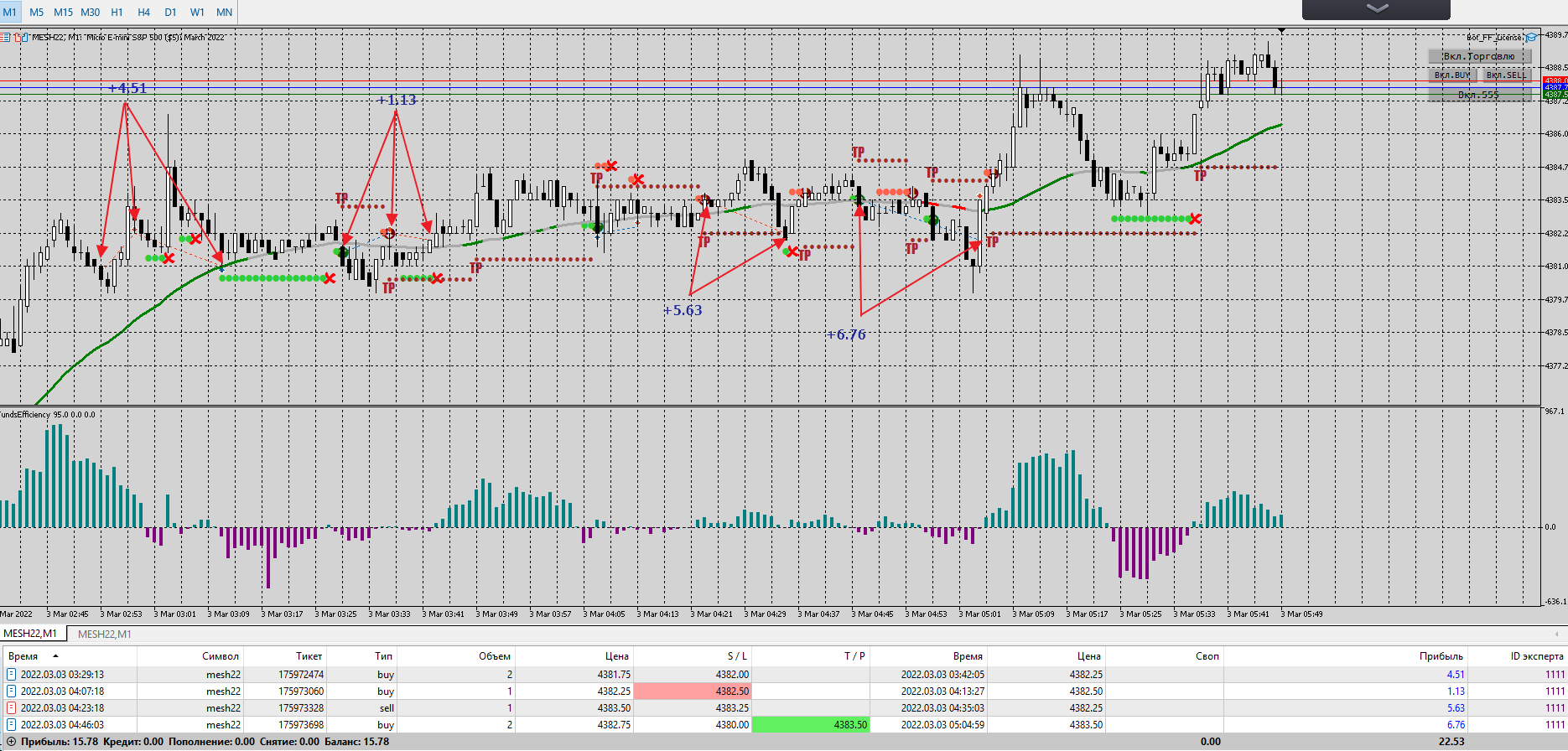Toggle the sort arrow in the Время header
The width and height of the screenshot is (1568, 751).
point(55,656)
